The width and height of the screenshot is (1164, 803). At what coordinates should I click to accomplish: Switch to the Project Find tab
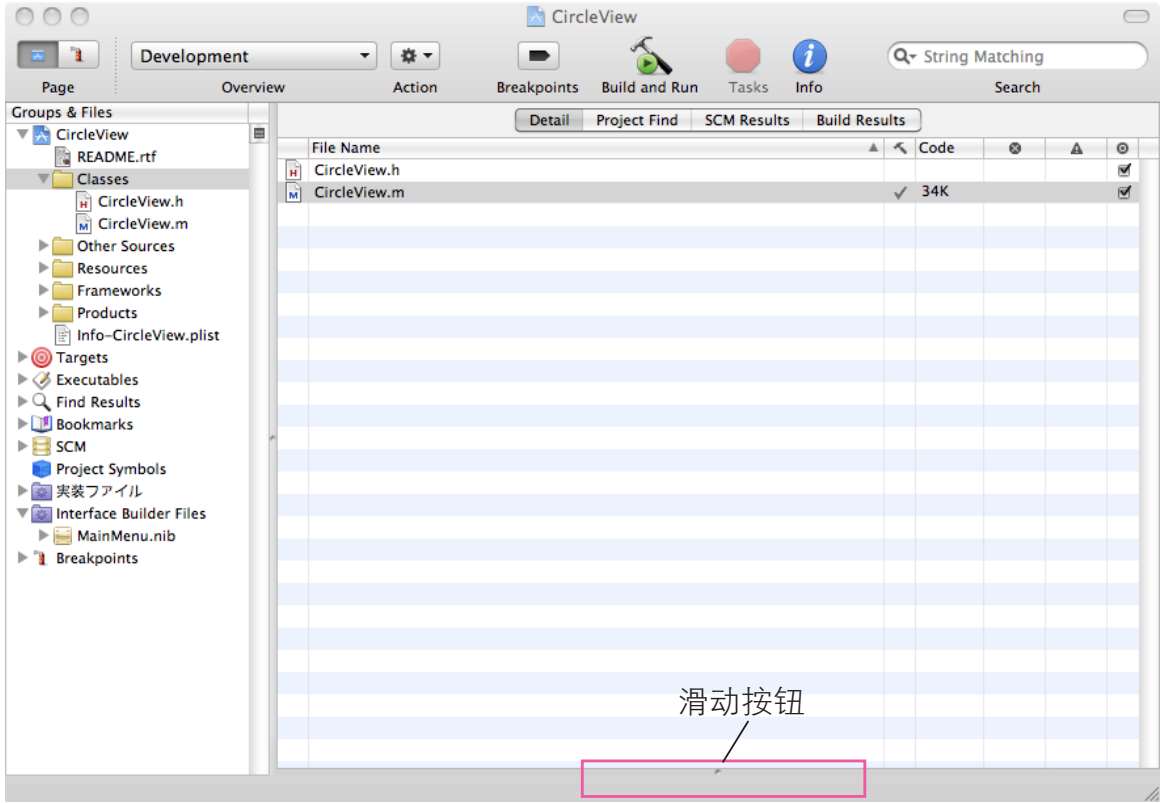[x=637, y=120]
